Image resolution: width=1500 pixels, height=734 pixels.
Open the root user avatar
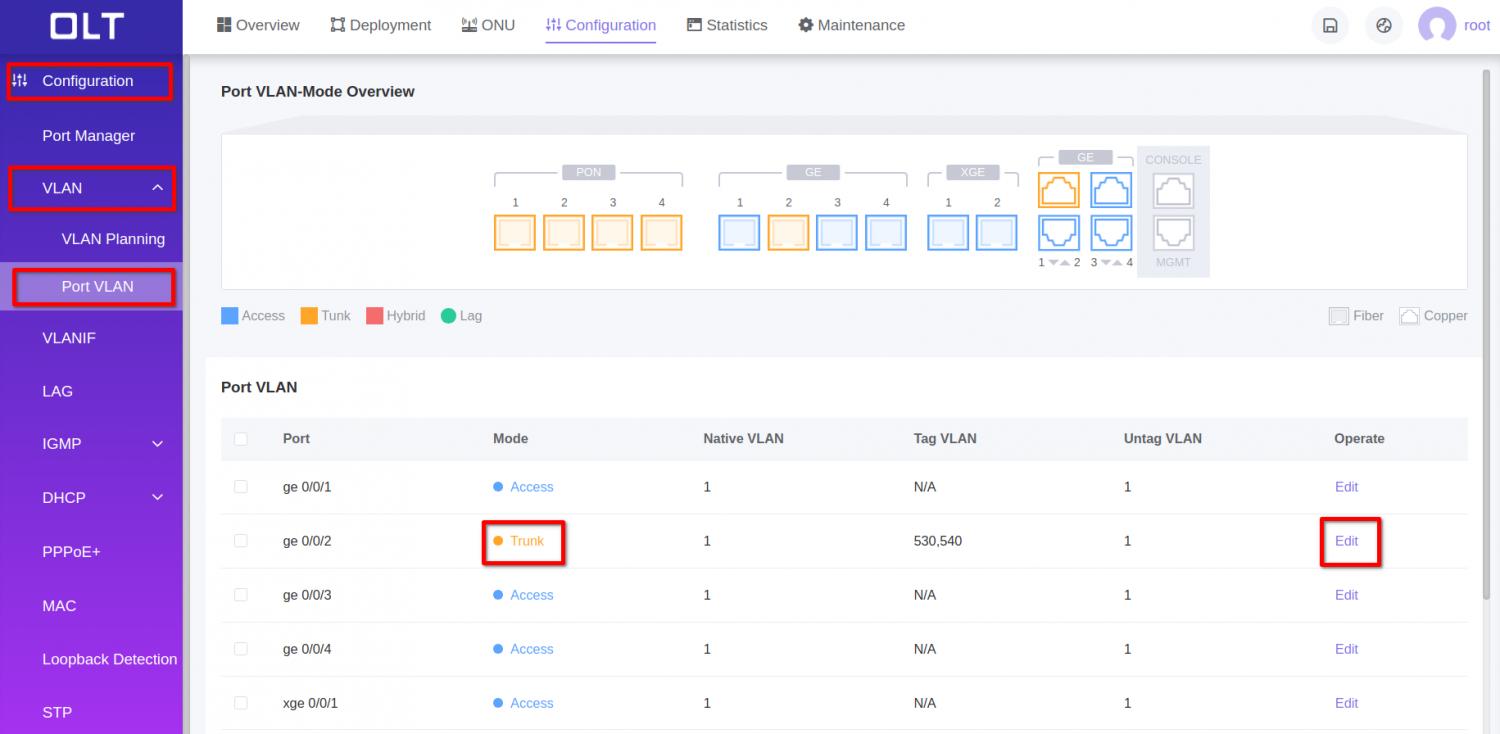[1436, 26]
